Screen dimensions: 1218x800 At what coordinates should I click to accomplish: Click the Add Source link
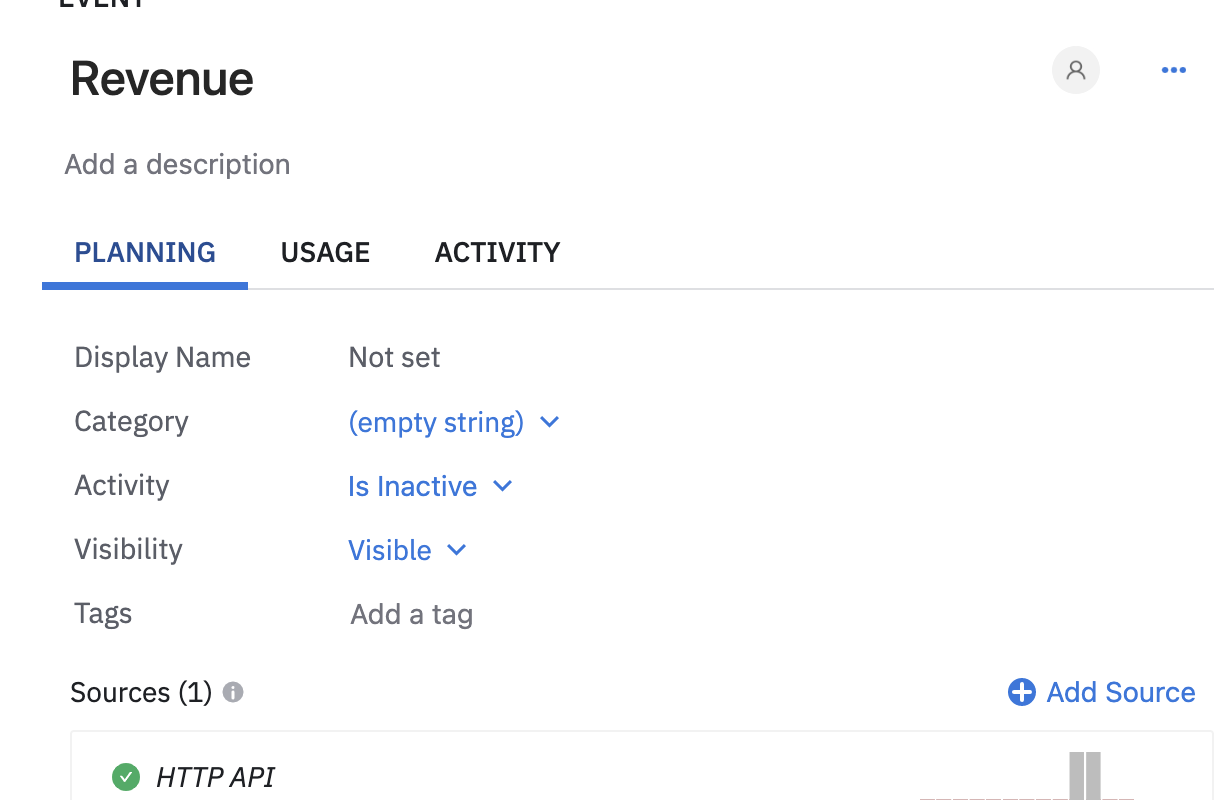coord(1120,692)
